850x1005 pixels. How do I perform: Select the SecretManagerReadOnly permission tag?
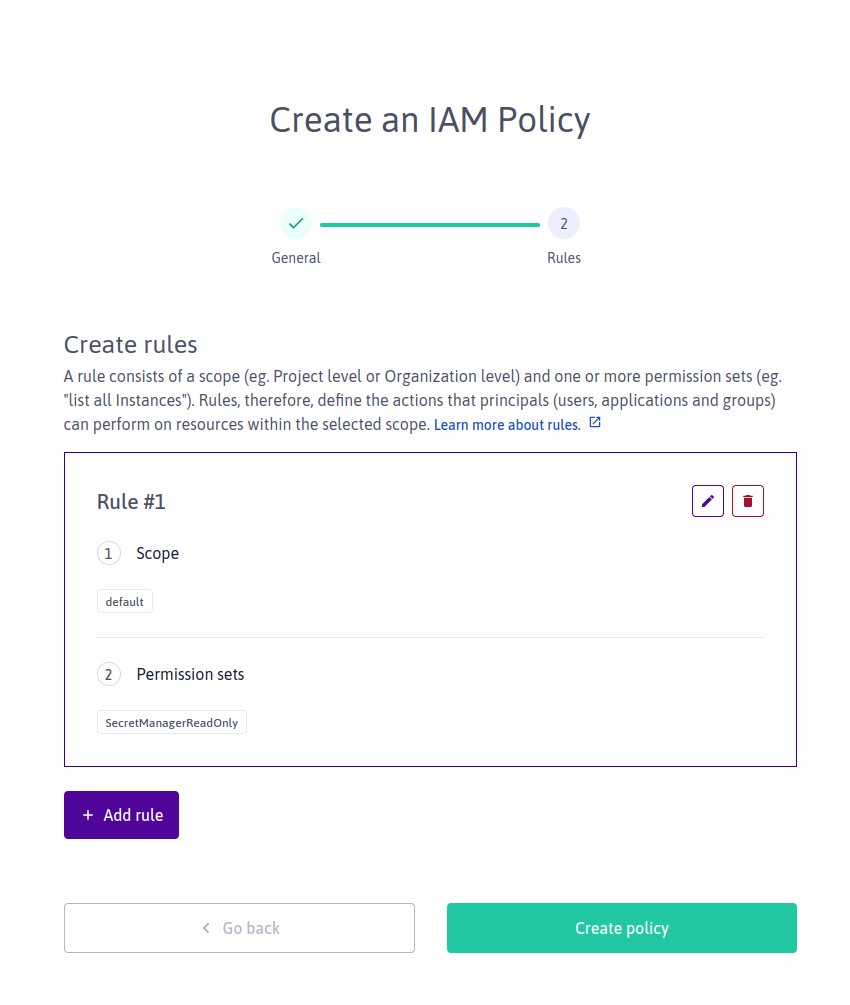point(171,722)
